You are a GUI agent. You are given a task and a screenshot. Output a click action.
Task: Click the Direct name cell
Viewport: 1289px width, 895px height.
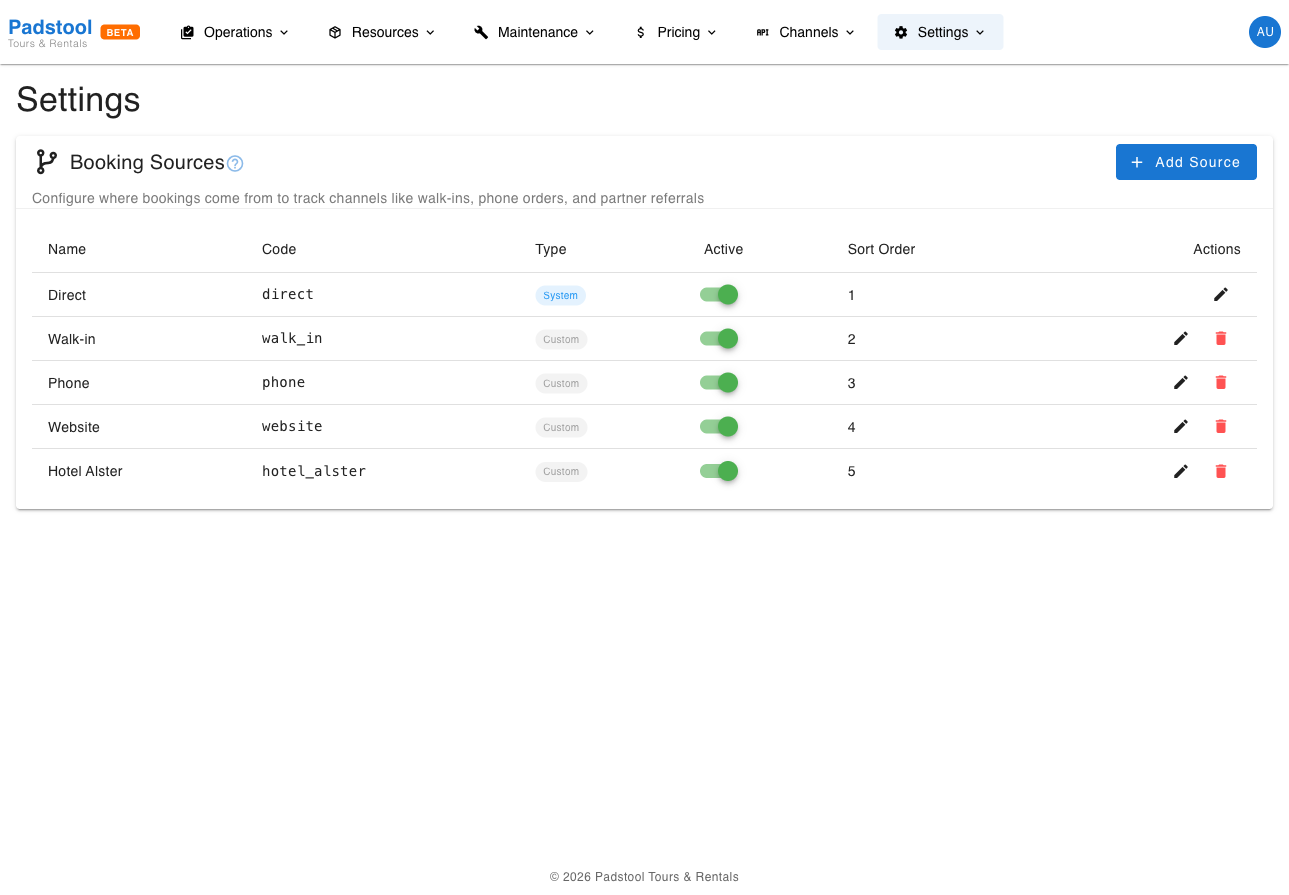click(x=67, y=295)
